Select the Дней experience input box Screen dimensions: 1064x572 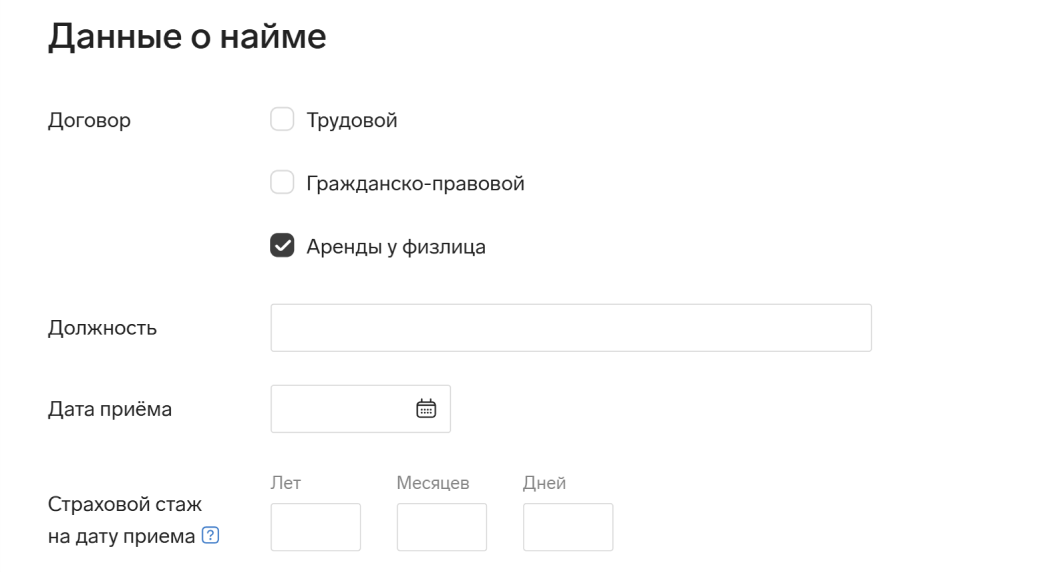(568, 527)
